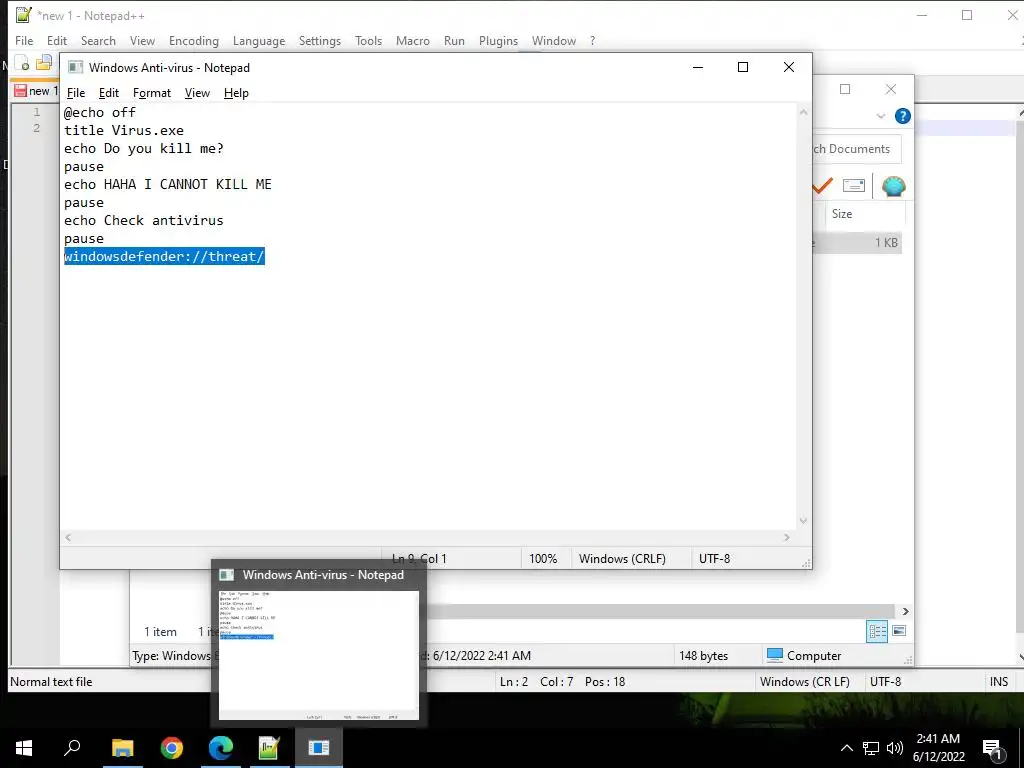Screen dimensions: 1024x768
Task: Open File Explorer from the taskbar
Action: point(122,748)
